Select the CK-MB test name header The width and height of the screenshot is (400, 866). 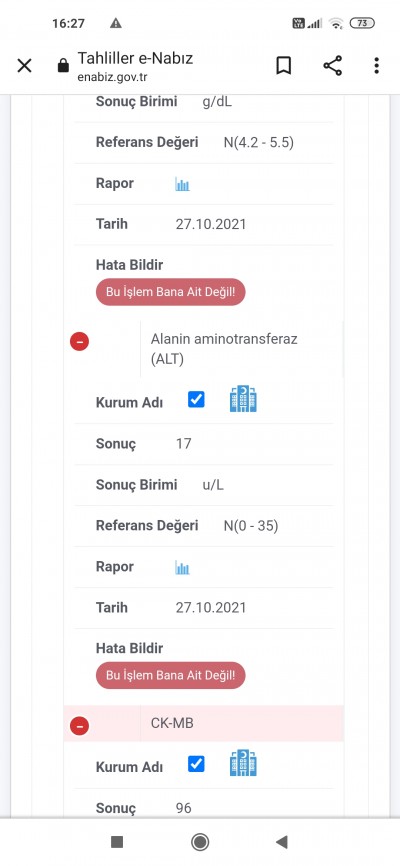point(172,722)
